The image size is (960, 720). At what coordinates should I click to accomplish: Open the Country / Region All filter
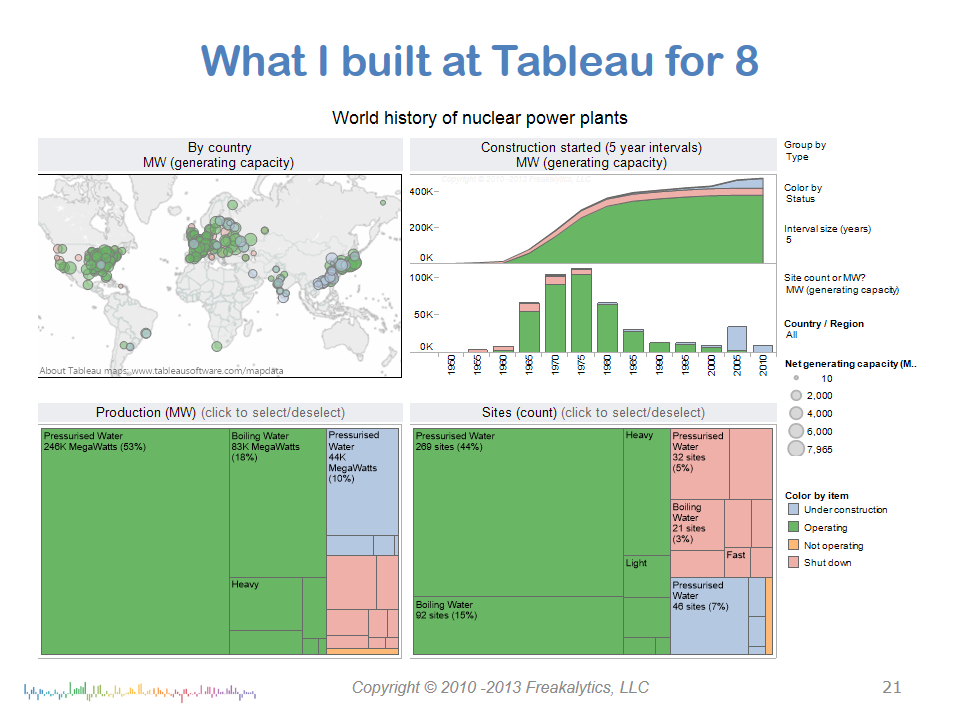coord(792,335)
